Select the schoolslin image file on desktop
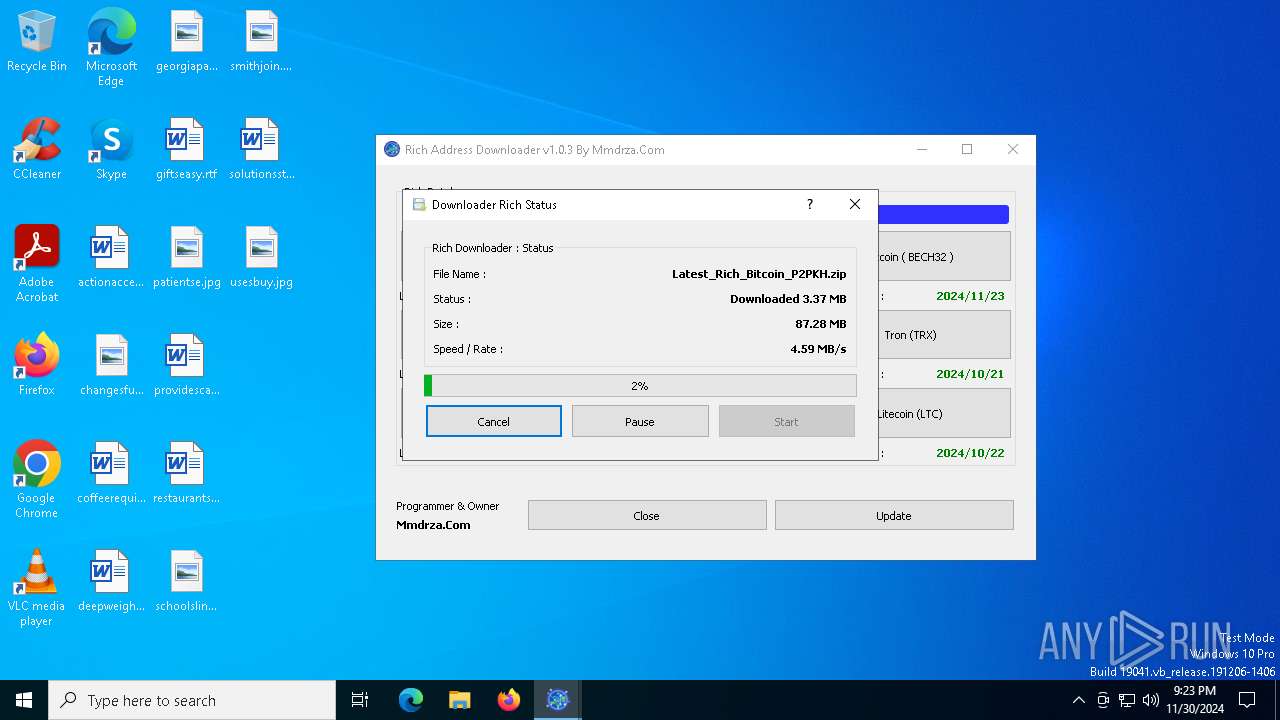This screenshot has width=1280, height=720. tap(186, 582)
